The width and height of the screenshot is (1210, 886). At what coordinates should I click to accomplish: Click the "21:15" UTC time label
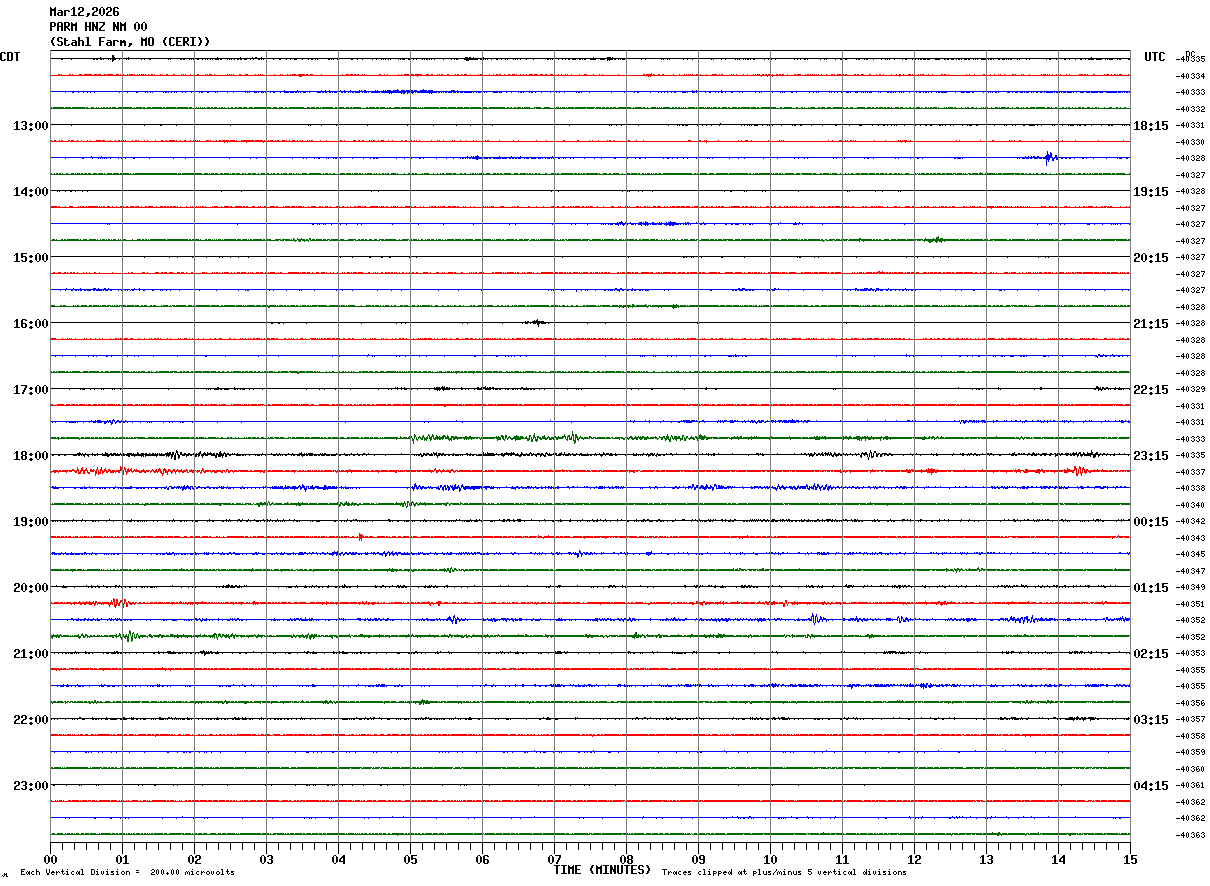(x=1151, y=323)
